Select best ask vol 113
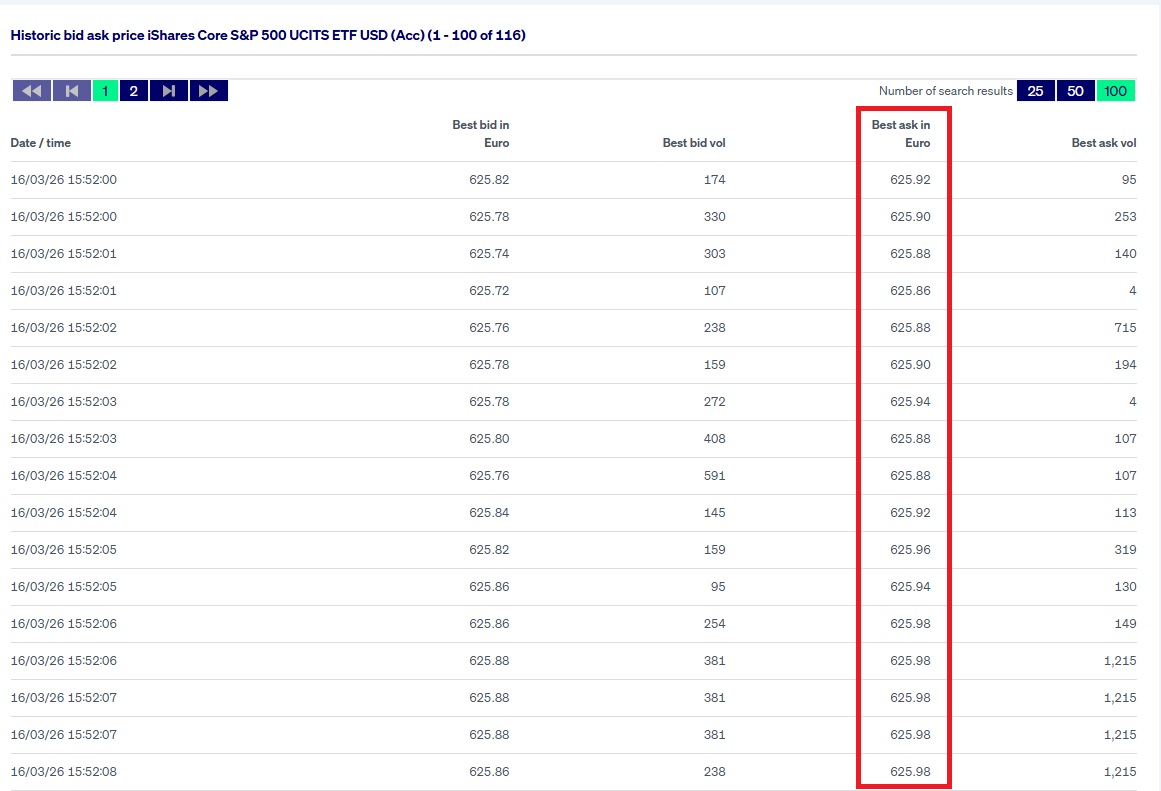 pos(1125,513)
